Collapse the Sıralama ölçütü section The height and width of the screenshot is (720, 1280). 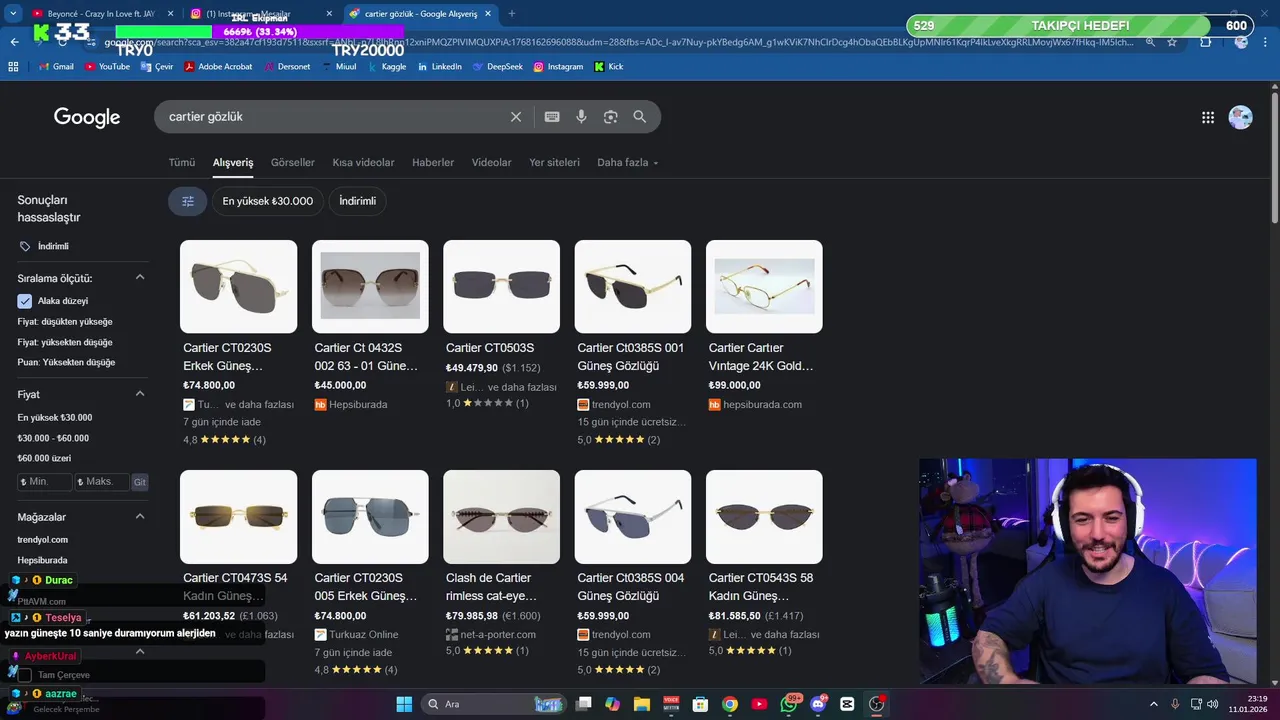[140, 277]
